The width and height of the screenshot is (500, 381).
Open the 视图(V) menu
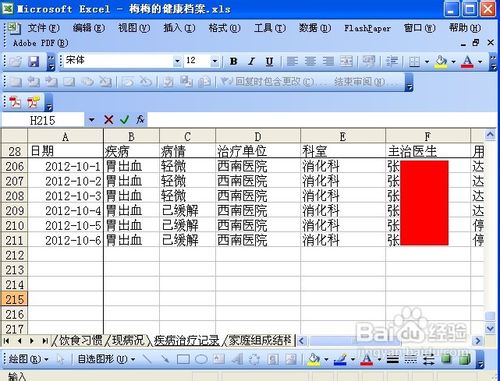[x=134, y=28]
